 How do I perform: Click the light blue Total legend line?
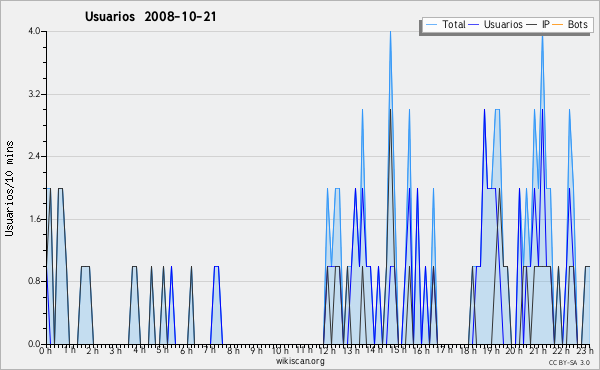click(x=431, y=24)
